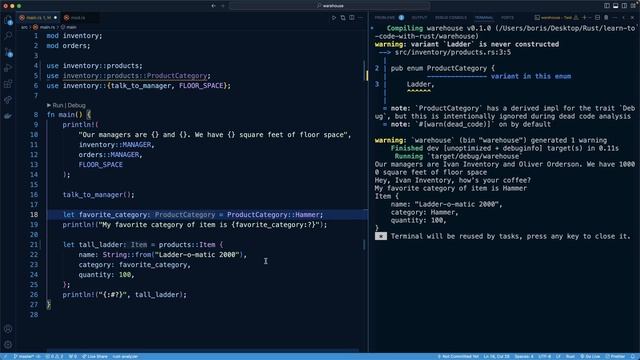Open the Docker view in activity bar
The width and height of the screenshot is (640, 360).
tap(8, 116)
